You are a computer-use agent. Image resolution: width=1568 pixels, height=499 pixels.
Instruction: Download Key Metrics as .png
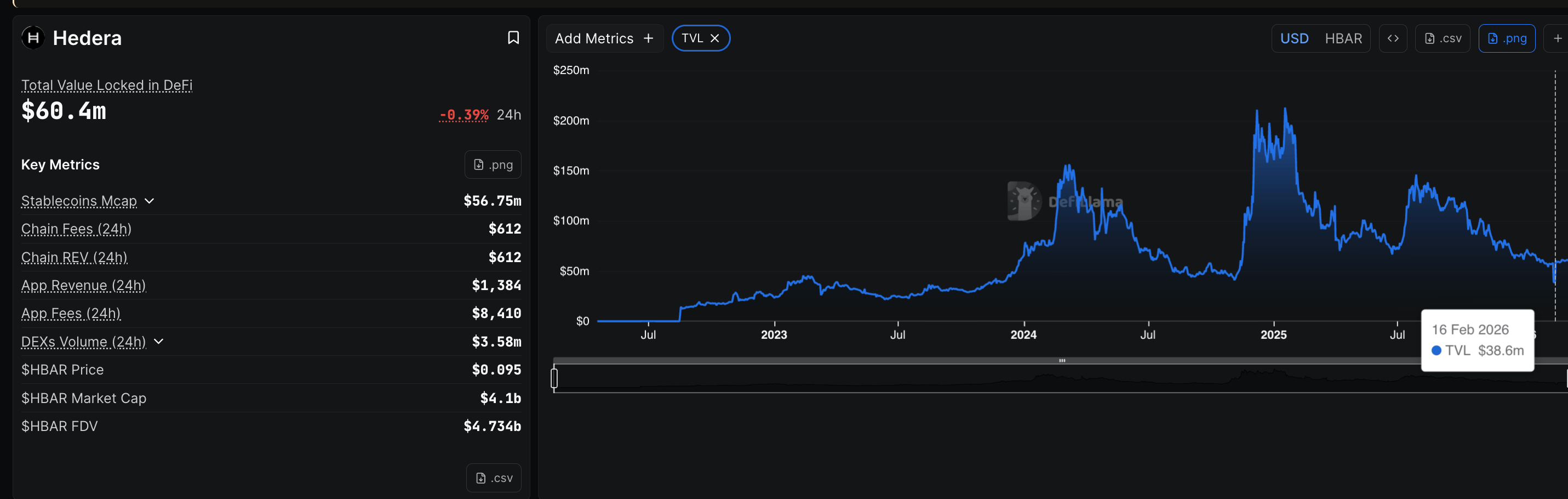493,165
